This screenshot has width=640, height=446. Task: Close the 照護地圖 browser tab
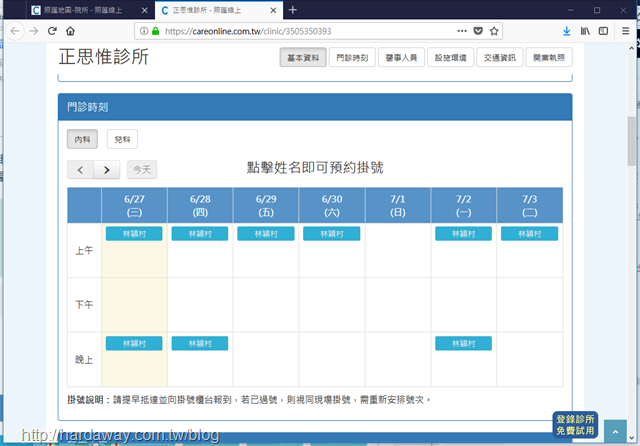144,10
